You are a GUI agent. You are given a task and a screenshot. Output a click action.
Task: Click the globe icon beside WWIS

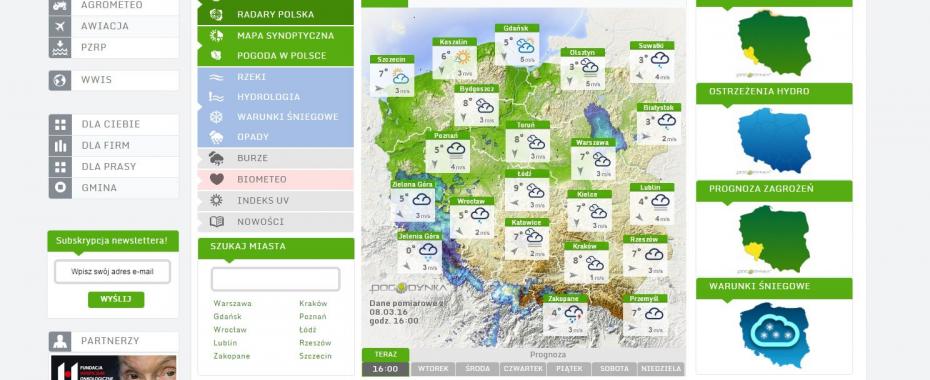click(60, 80)
